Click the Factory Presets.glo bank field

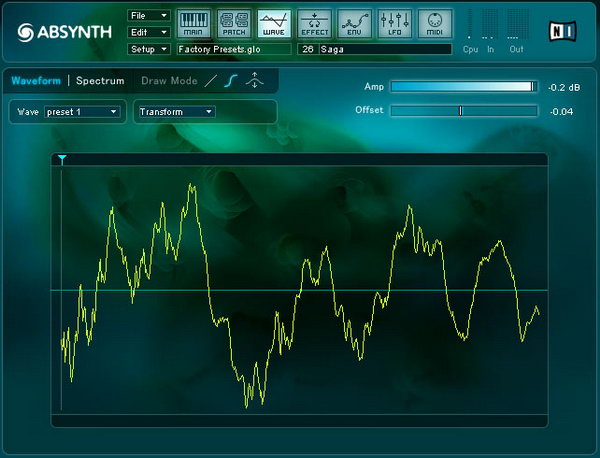[x=234, y=49]
